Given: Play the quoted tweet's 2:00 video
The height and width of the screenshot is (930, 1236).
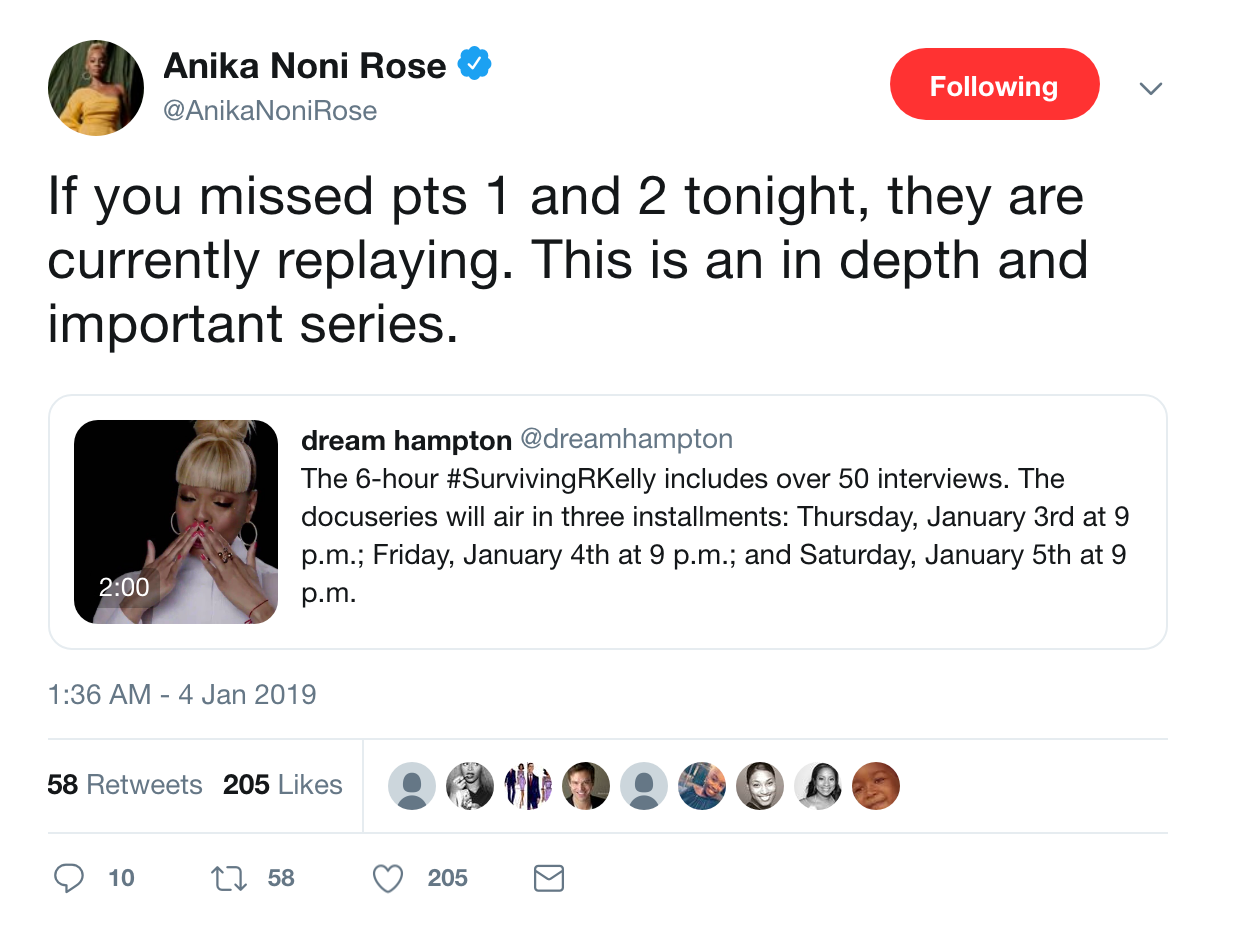Looking at the screenshot, I should point(176,521).
